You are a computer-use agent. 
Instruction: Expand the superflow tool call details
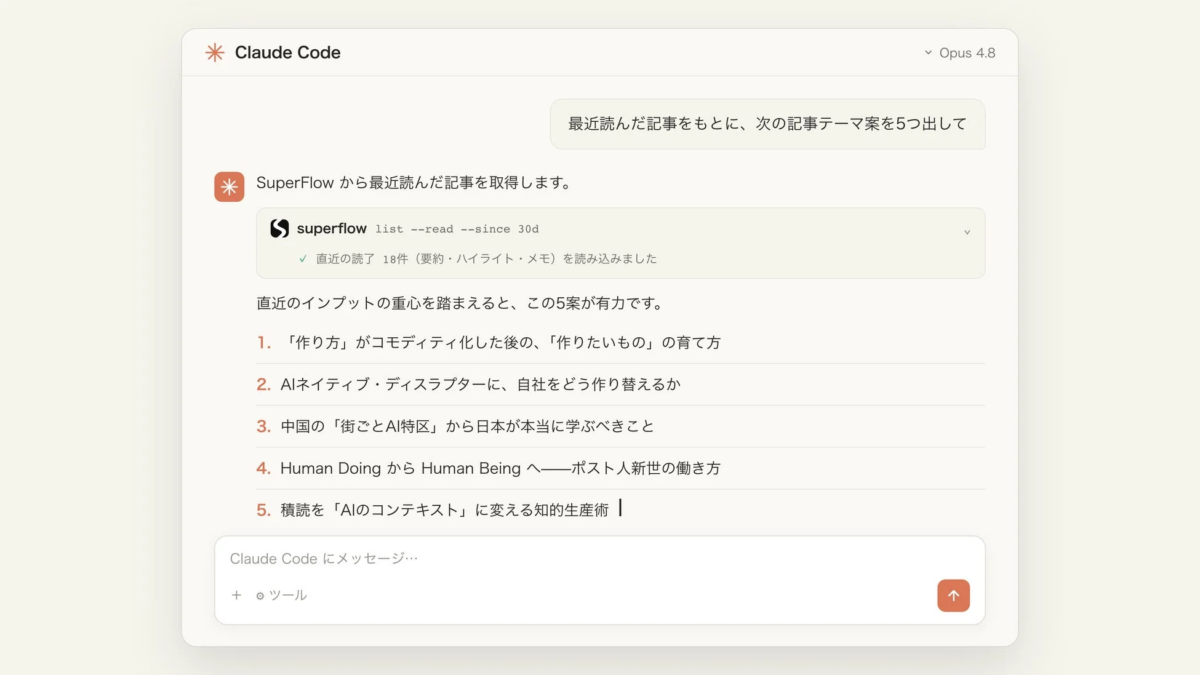click(x=967, y=232)
